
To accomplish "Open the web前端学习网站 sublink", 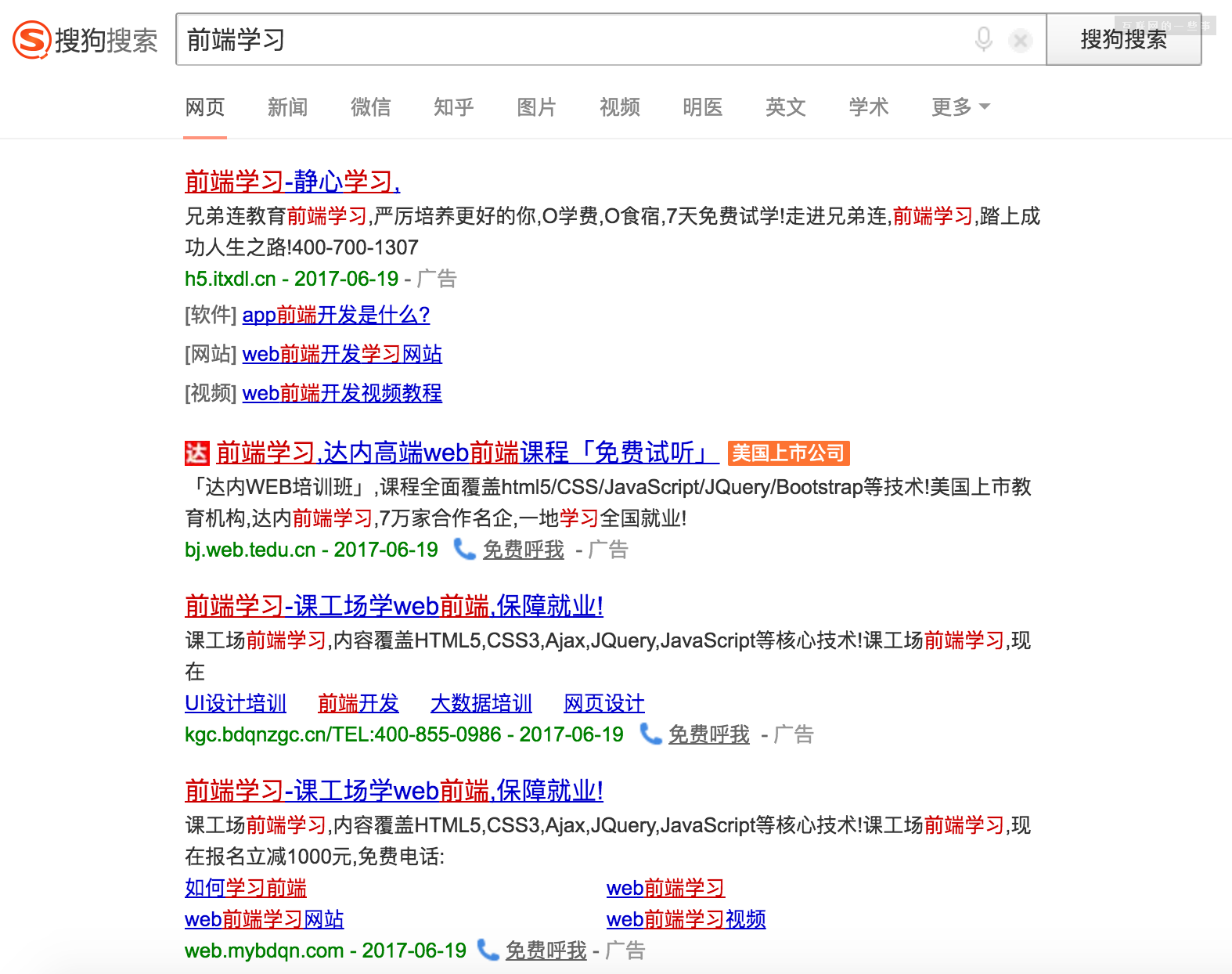I will click(265, 919).
